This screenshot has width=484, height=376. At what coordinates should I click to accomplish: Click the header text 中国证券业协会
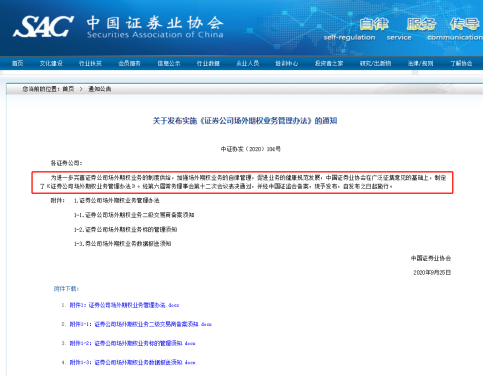coord(155,23)
